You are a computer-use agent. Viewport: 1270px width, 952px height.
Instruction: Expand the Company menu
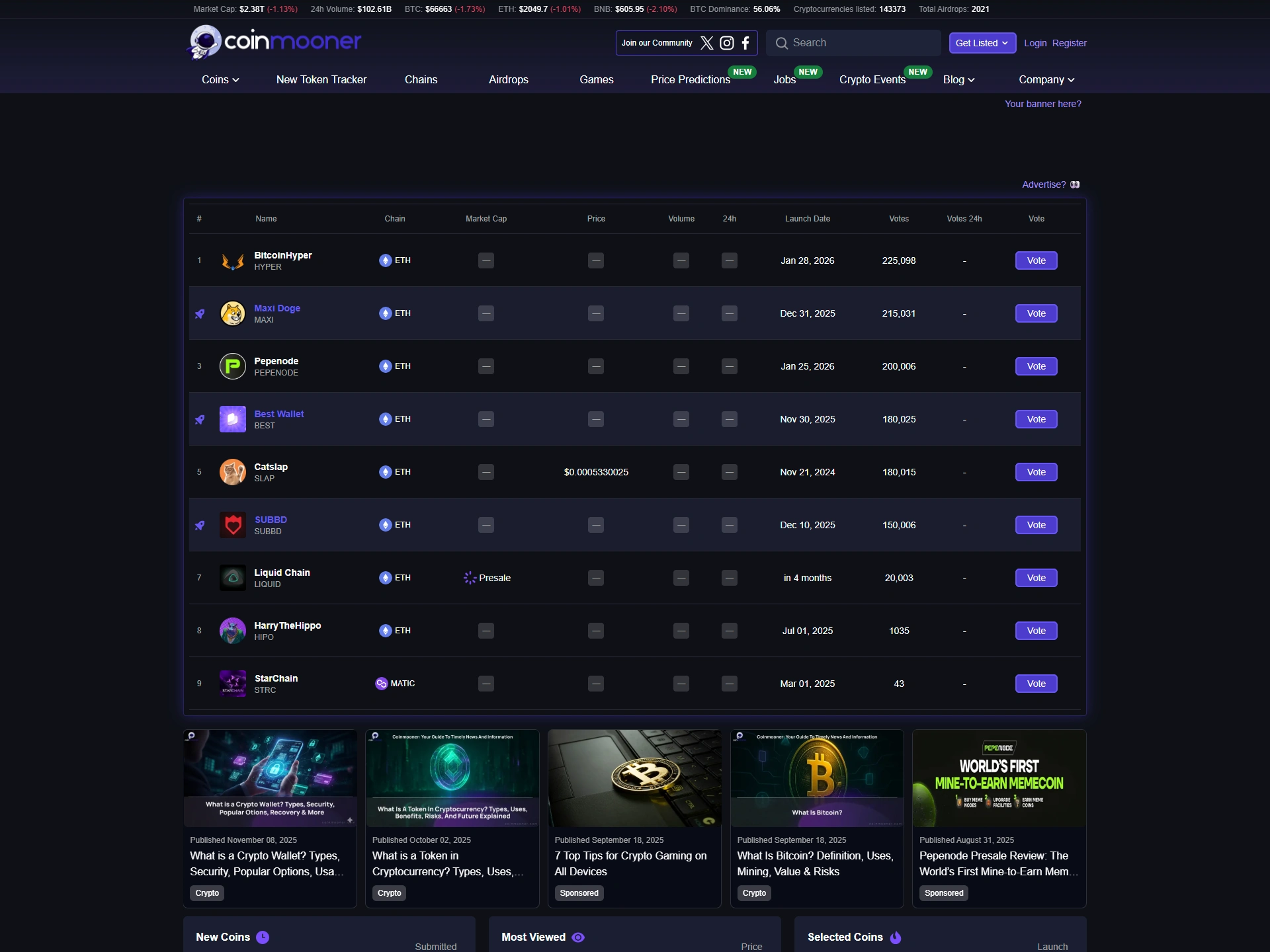(1047, 79)
